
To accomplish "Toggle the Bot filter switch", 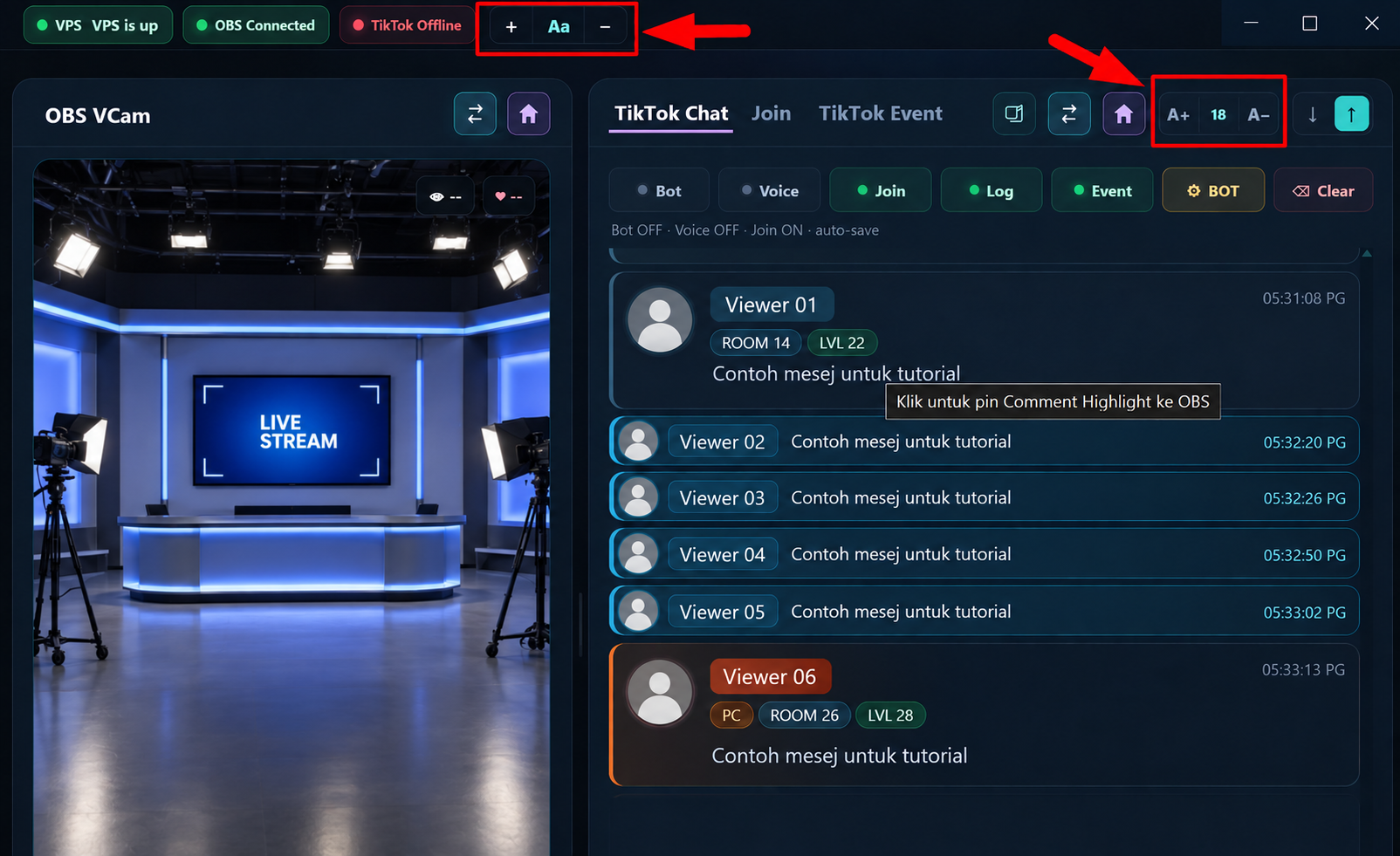I will [x=659, y=190].
